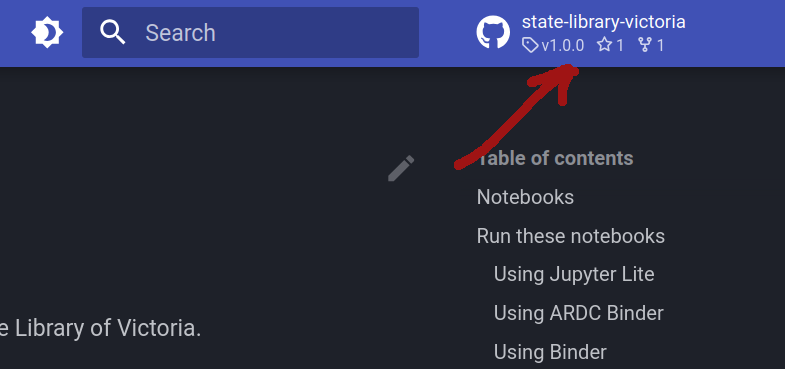Click the release tag icon
The height and width of the screenshot is (369, 785).
click(x=530, y=46)
